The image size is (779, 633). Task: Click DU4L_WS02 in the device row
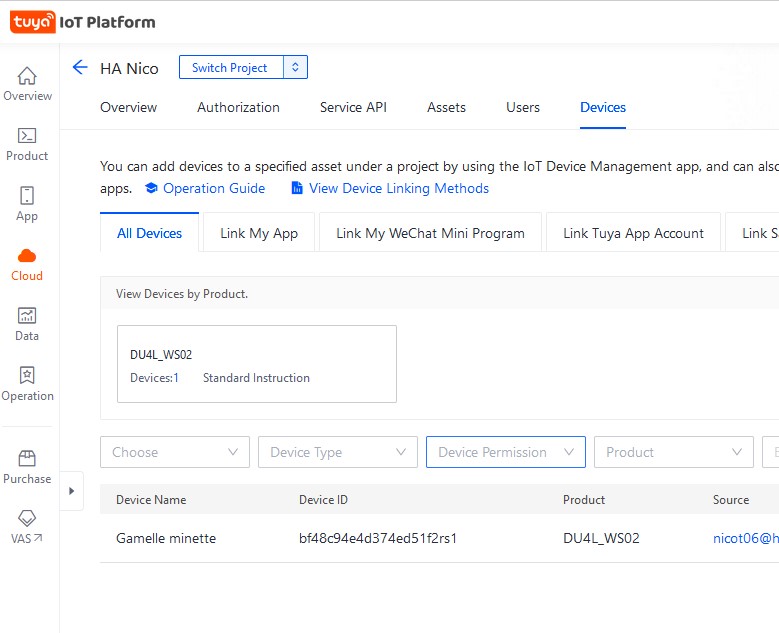601,538
